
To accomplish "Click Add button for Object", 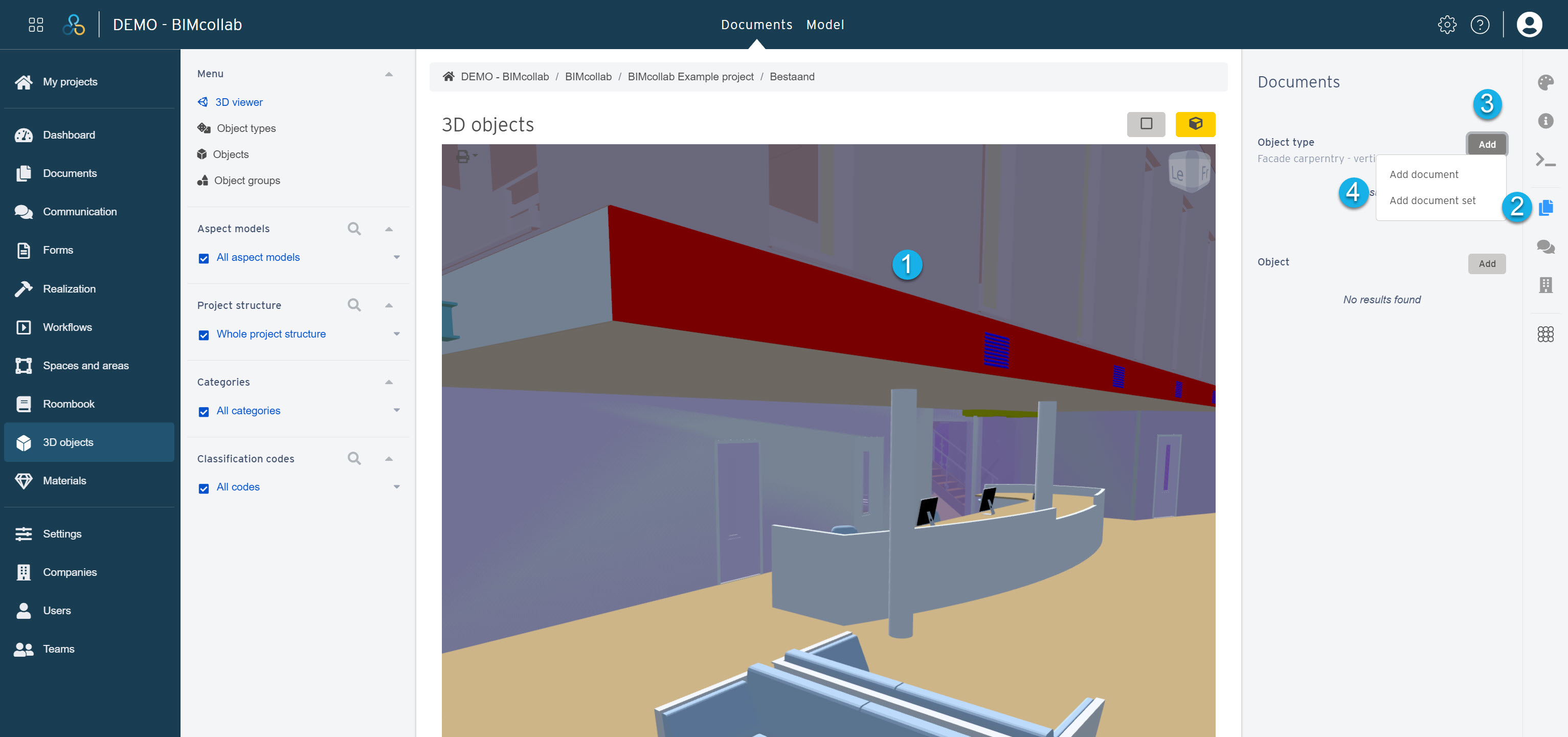I will (x=1487, y=263).
